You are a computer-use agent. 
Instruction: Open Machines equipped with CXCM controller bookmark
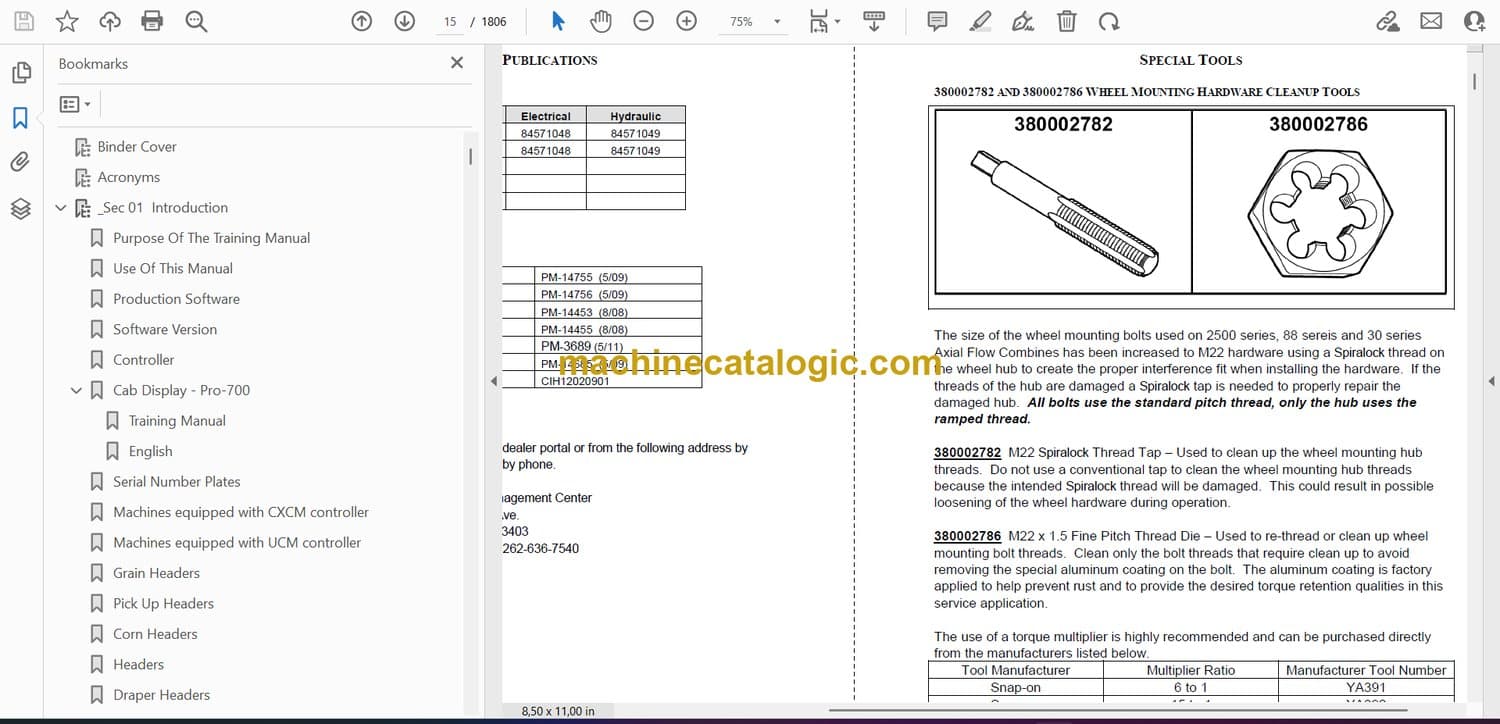coord(241,512)
